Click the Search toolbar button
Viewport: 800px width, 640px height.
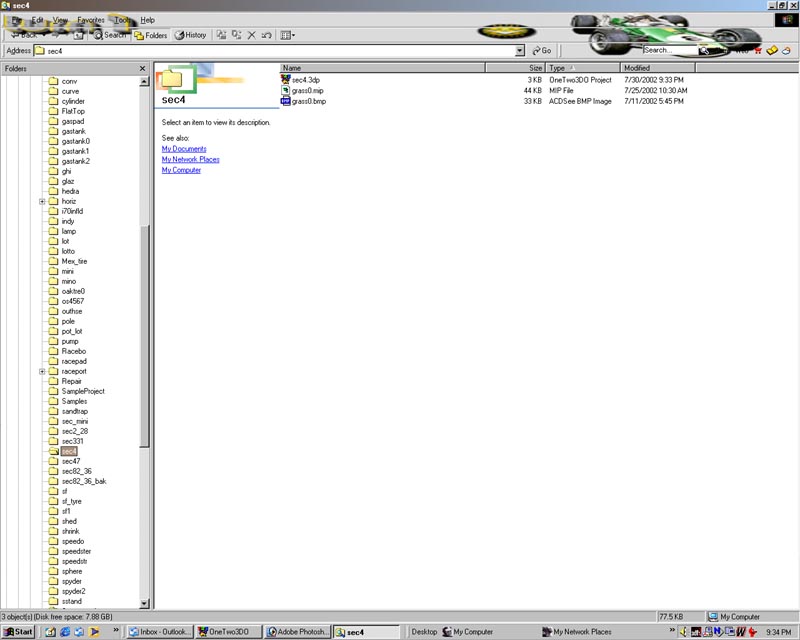coord(110,35)
